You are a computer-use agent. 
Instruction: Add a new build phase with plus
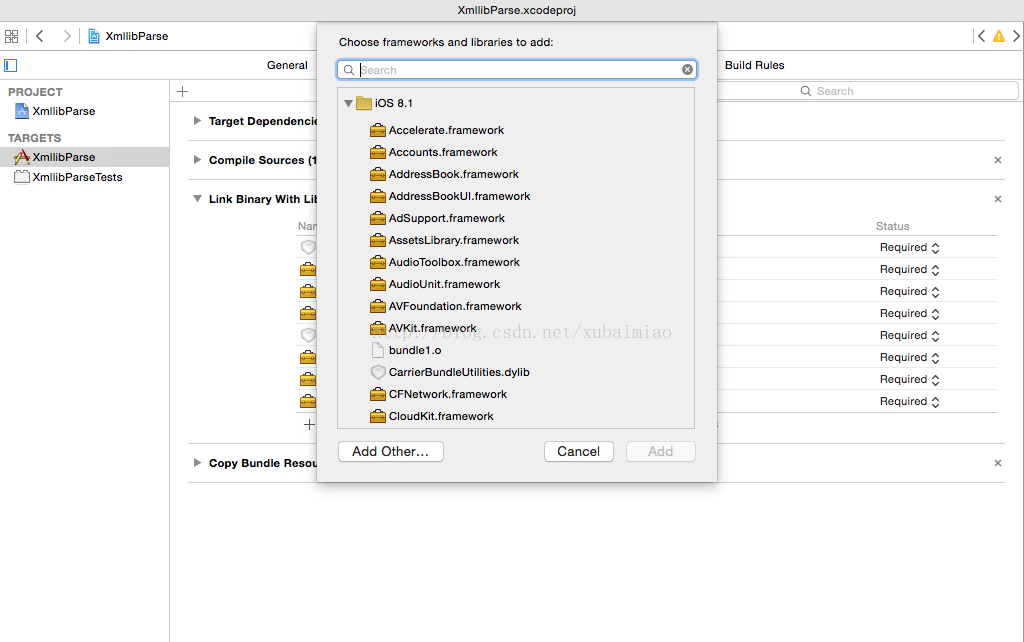click(183, 91)
